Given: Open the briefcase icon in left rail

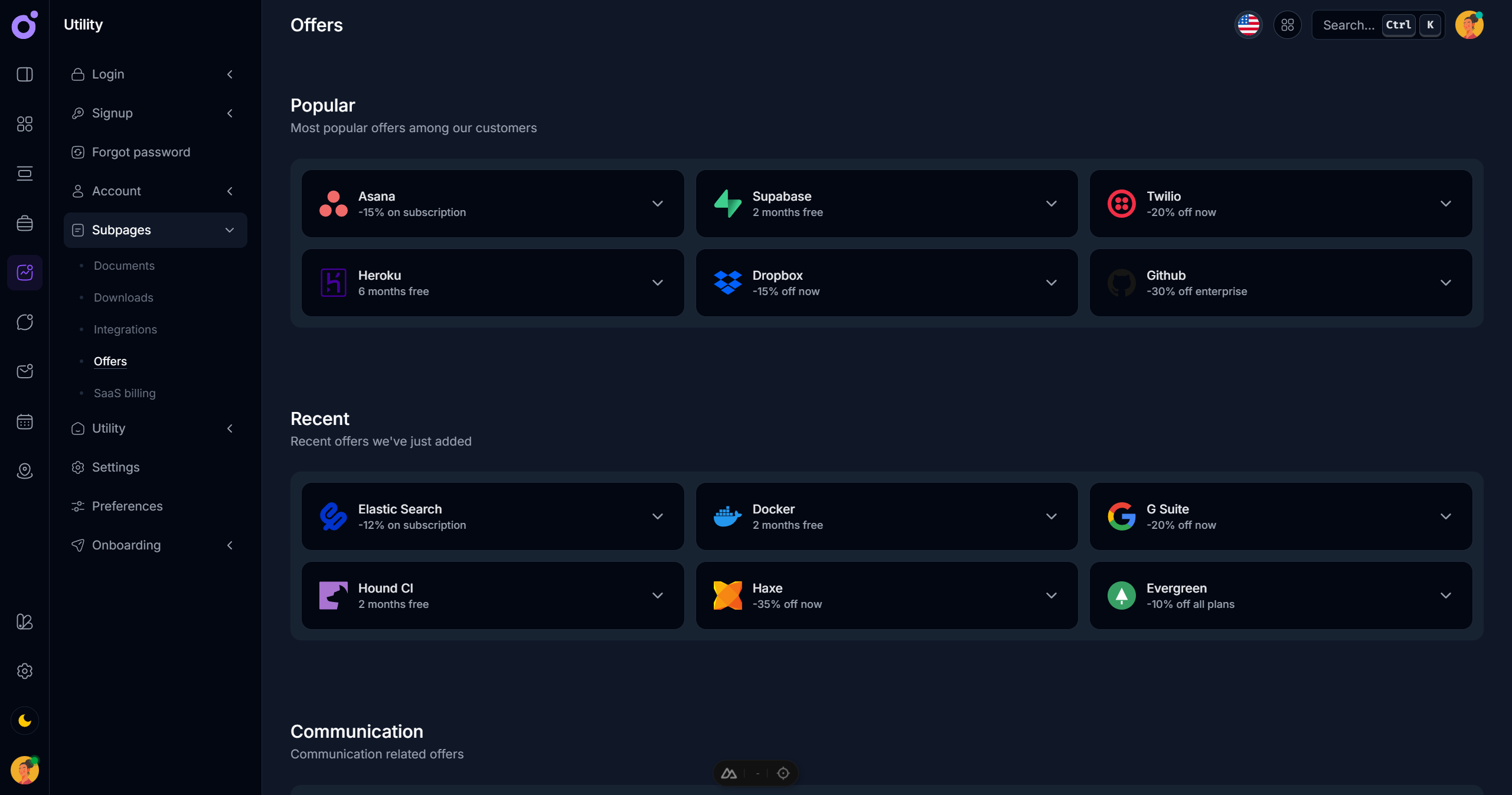Looking at the screenshot, I should (24, 223).
